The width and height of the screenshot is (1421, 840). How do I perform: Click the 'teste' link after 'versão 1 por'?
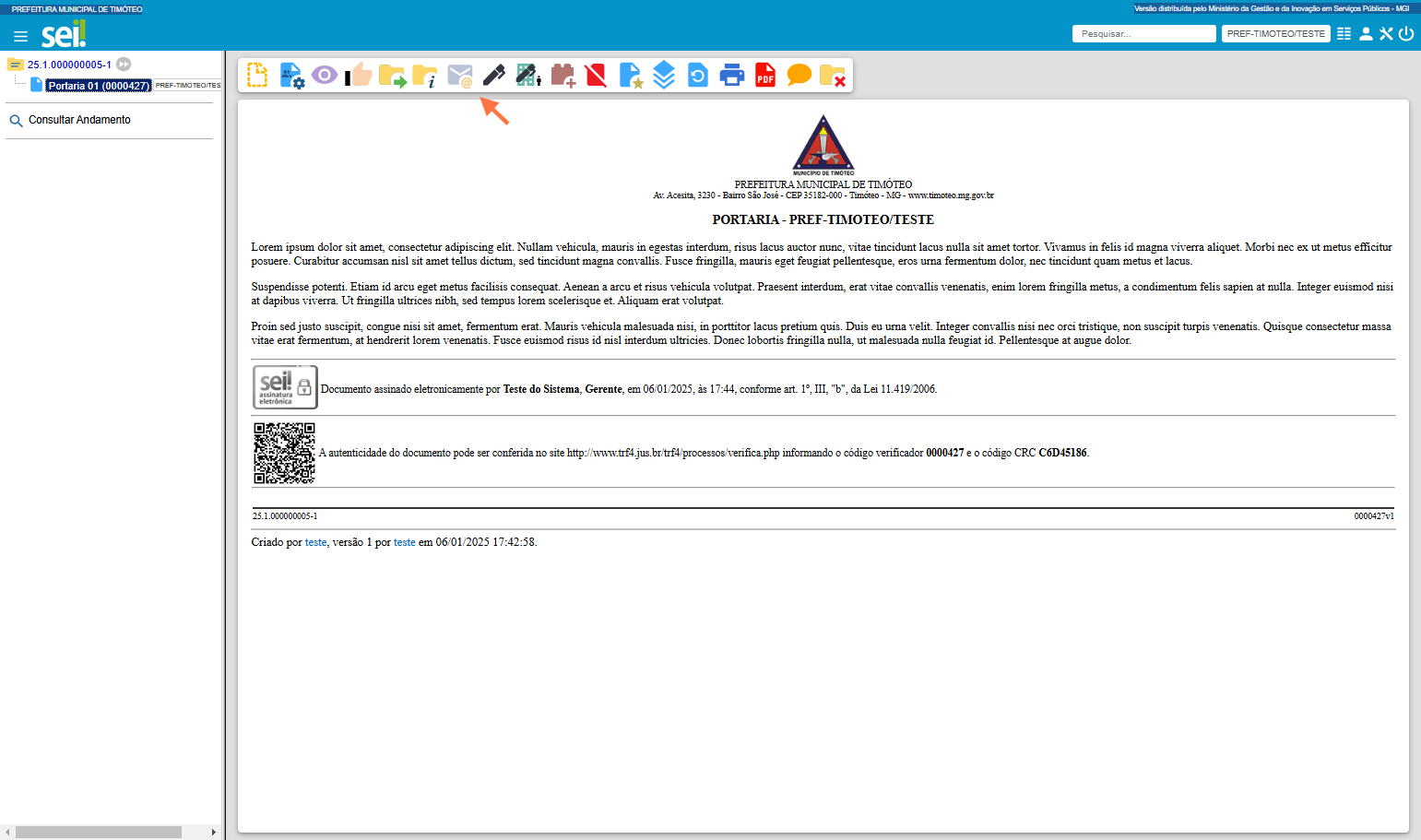[405, 542]
